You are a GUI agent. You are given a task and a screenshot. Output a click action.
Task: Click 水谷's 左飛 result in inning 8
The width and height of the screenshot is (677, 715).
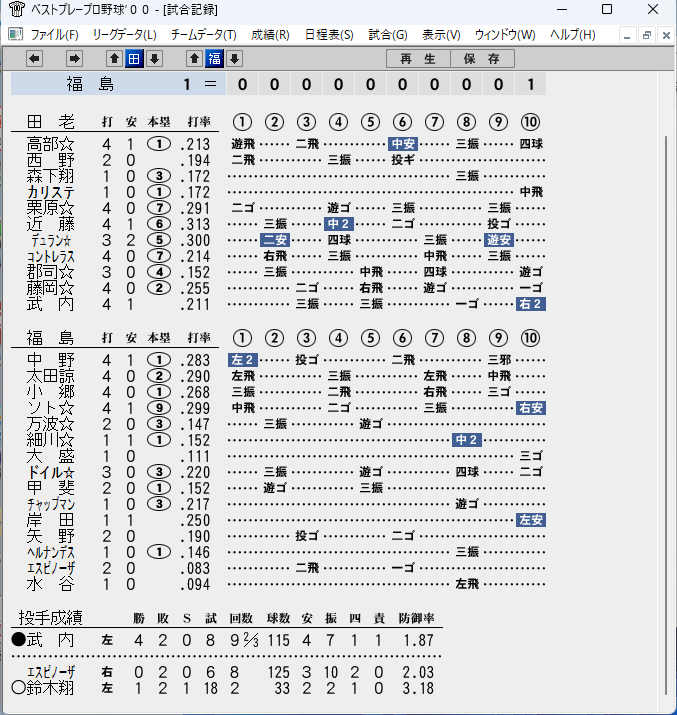467,584
